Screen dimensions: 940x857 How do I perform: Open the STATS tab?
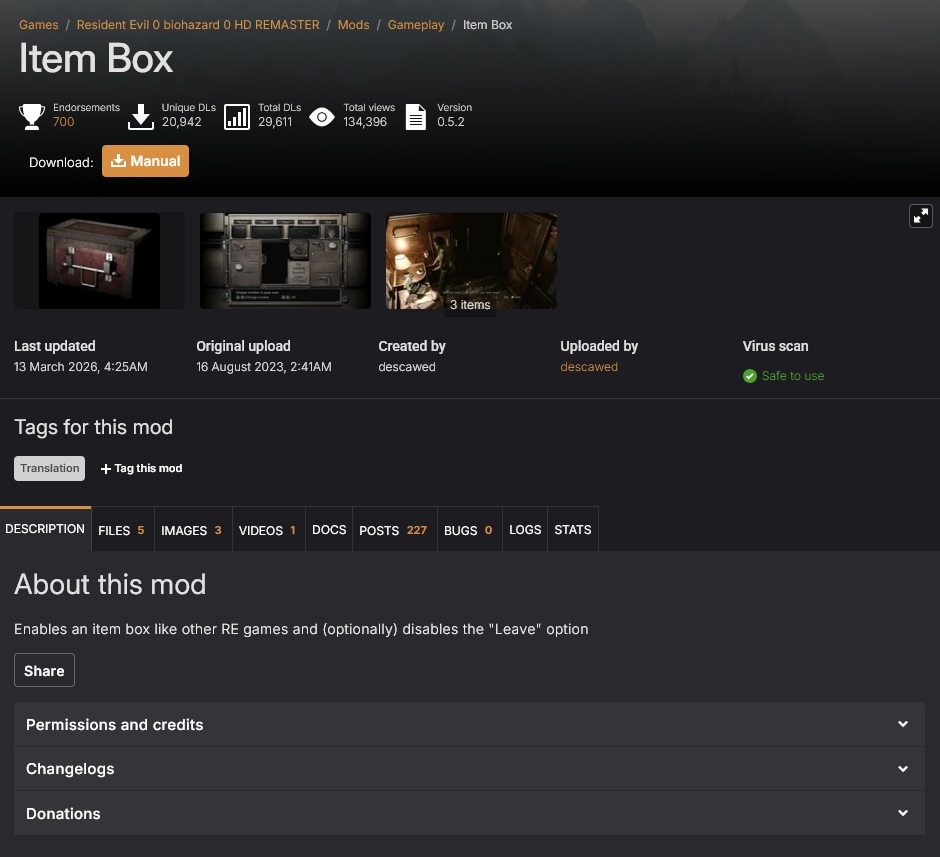point(573,530)
